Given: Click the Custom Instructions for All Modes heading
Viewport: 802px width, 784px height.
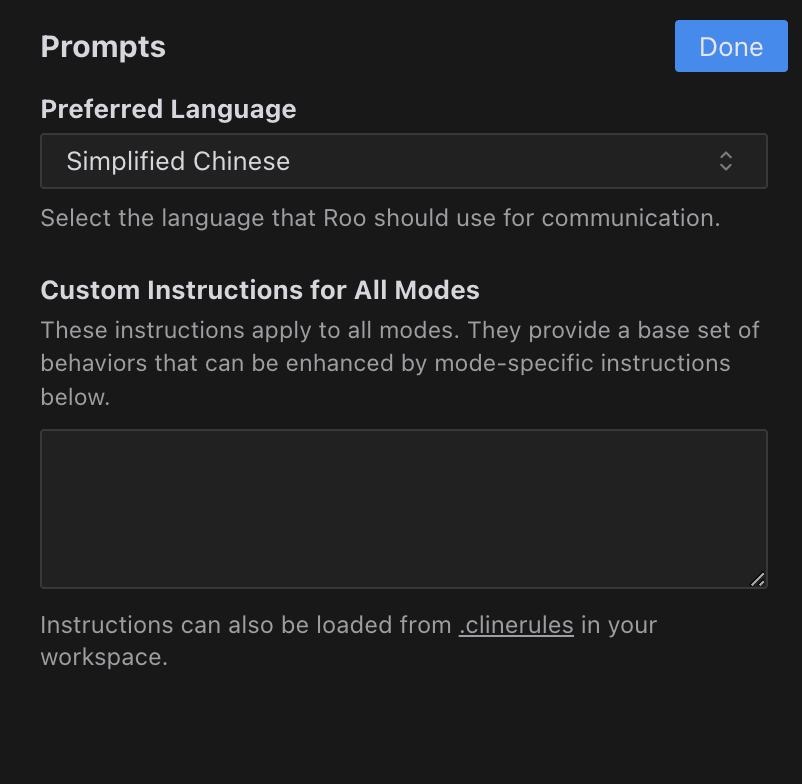Looking at the screenshot, I should pos(260,290).
